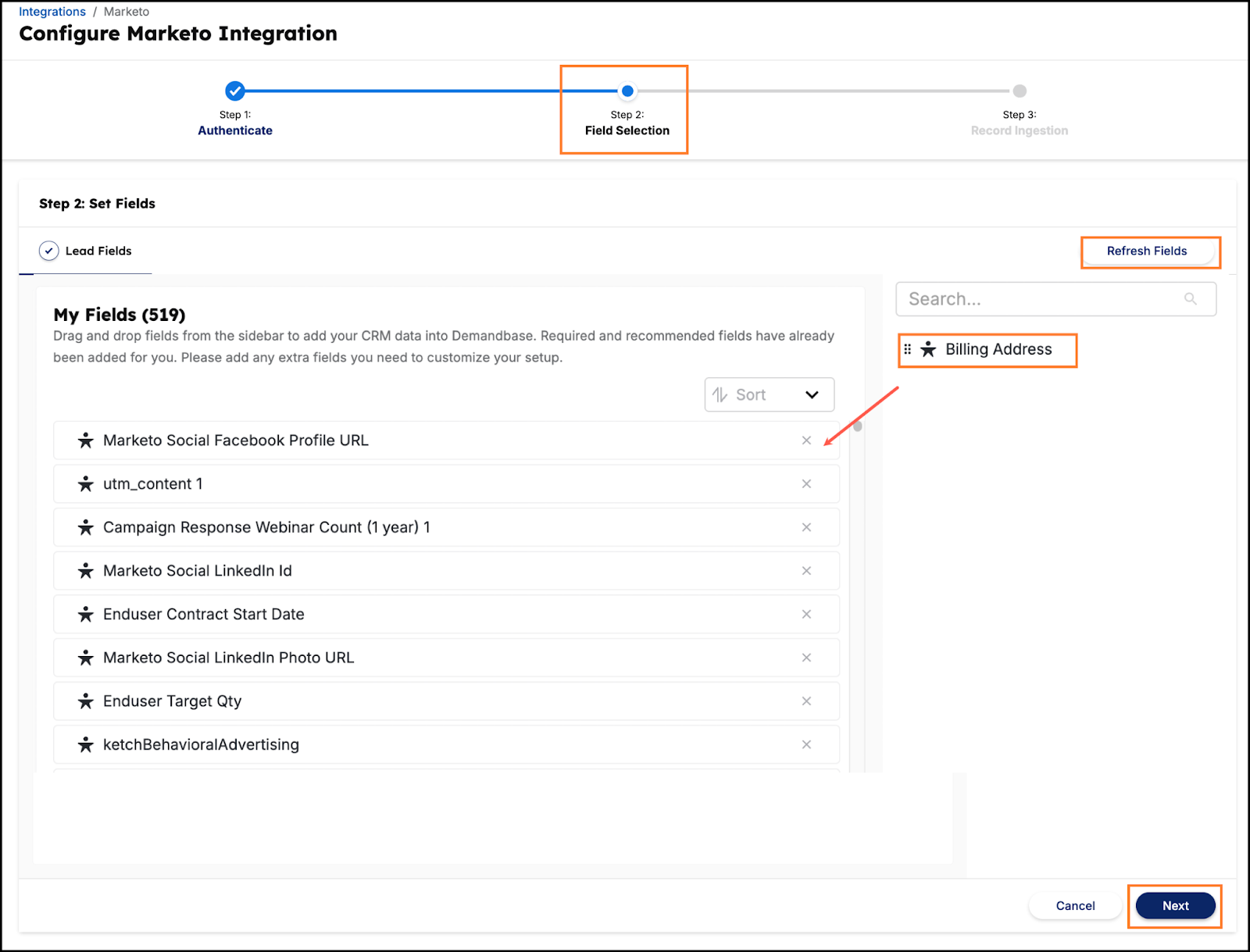This screenshot has height=952, width=1250.
Task: Click person icon beside ketchBehavioralAdvertising
Action: coord(86,744)
